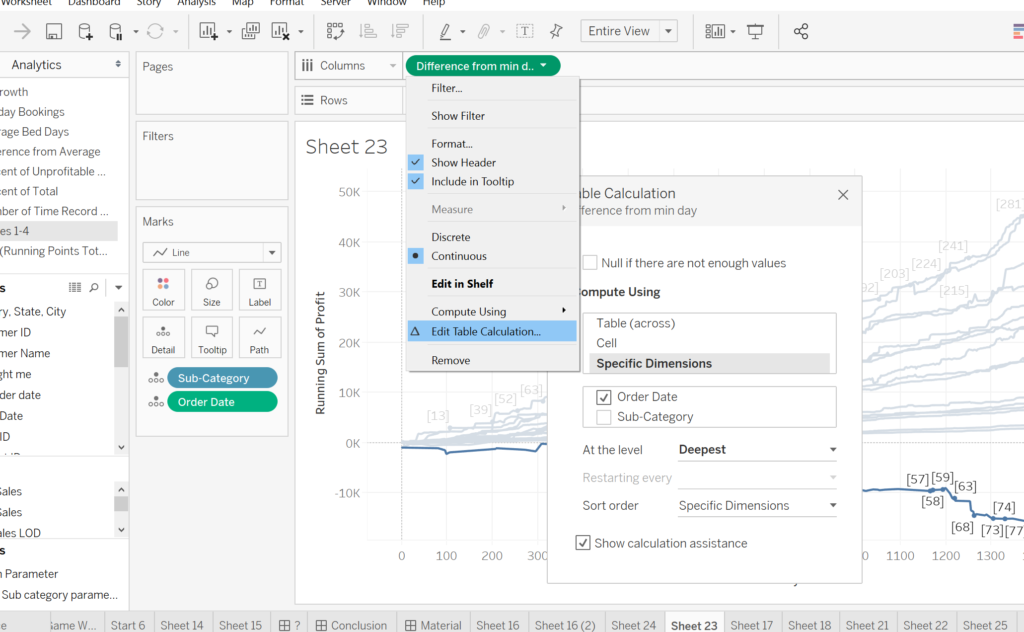
Task: Open the data pane options dropdown arrow
Action: [x=118, y=287]
